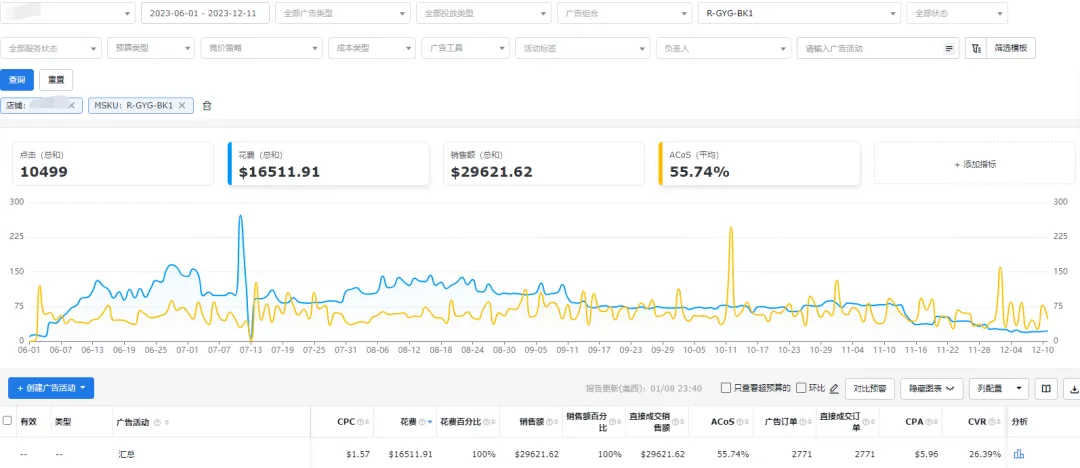Viewport: 1080px width, 468px height.
Task: Open the batch input list icon in 广告活动 search
Action: [949, 49]
